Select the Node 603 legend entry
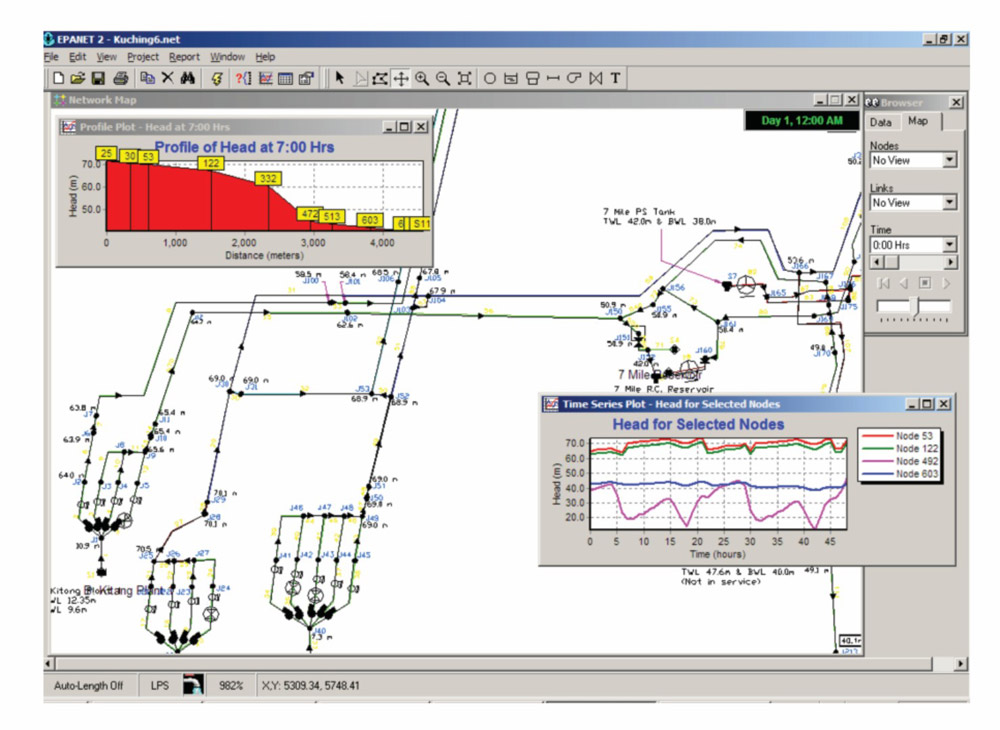The image size is (1000, 730). pos(900,474)
